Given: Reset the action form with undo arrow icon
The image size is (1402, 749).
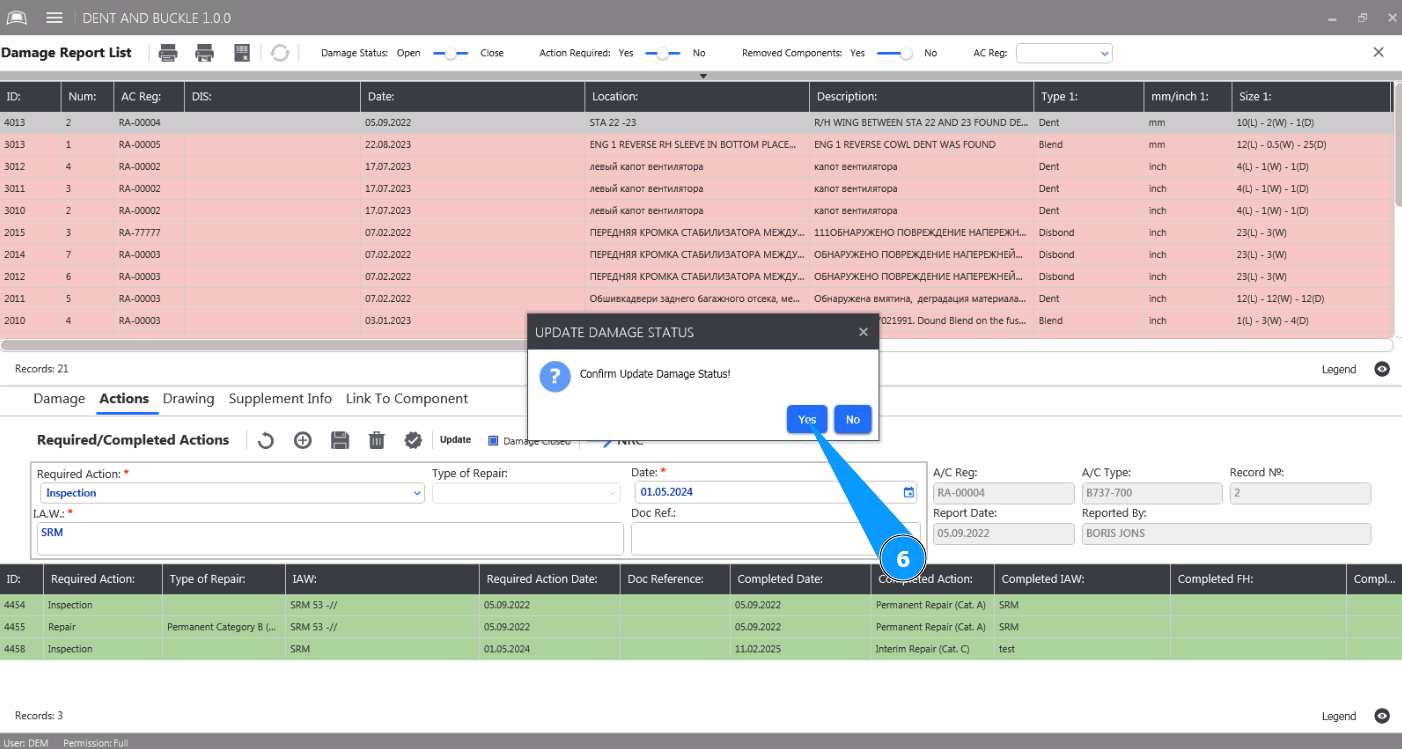Looking at the screenshot, I should [x=266, y=440].
